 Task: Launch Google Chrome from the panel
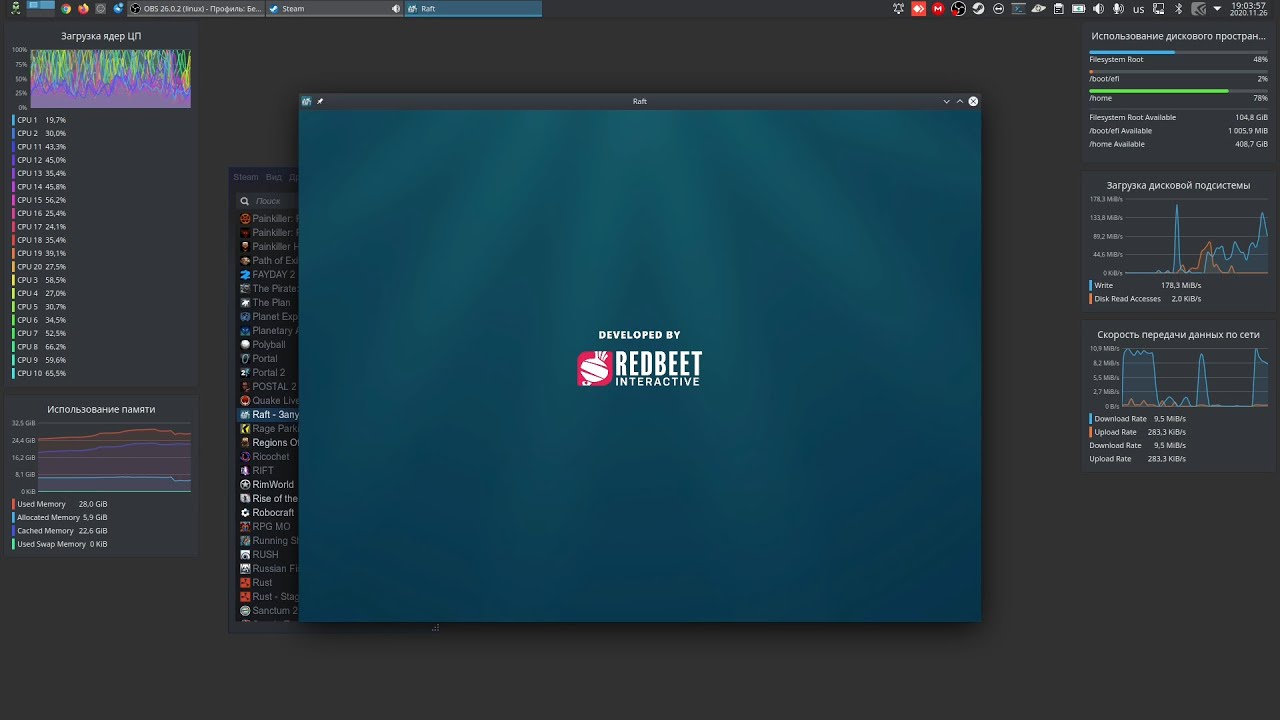[66, 8]
